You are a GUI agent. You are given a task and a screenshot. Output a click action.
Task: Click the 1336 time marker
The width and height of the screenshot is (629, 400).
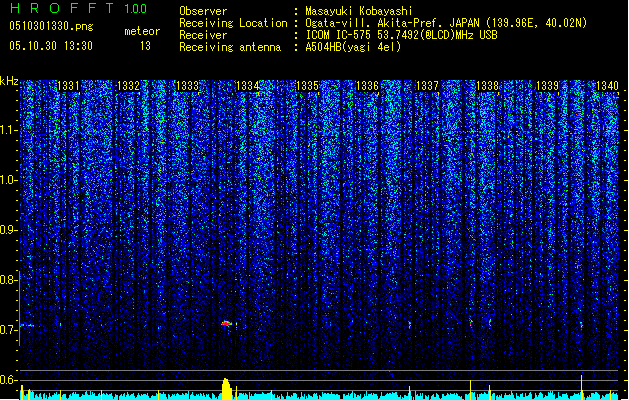click(367, 86)
